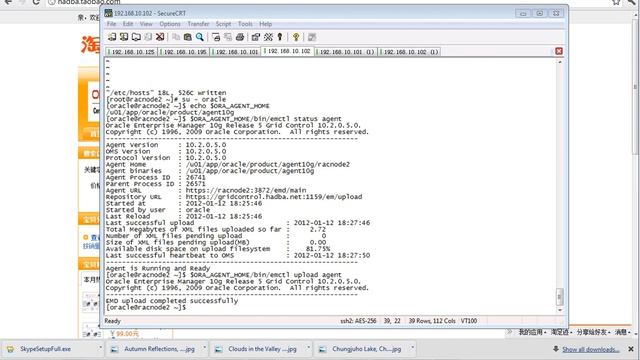This screenshot has width=640, height=360.
Task: Open the Options menu
Action: [170, 24]
